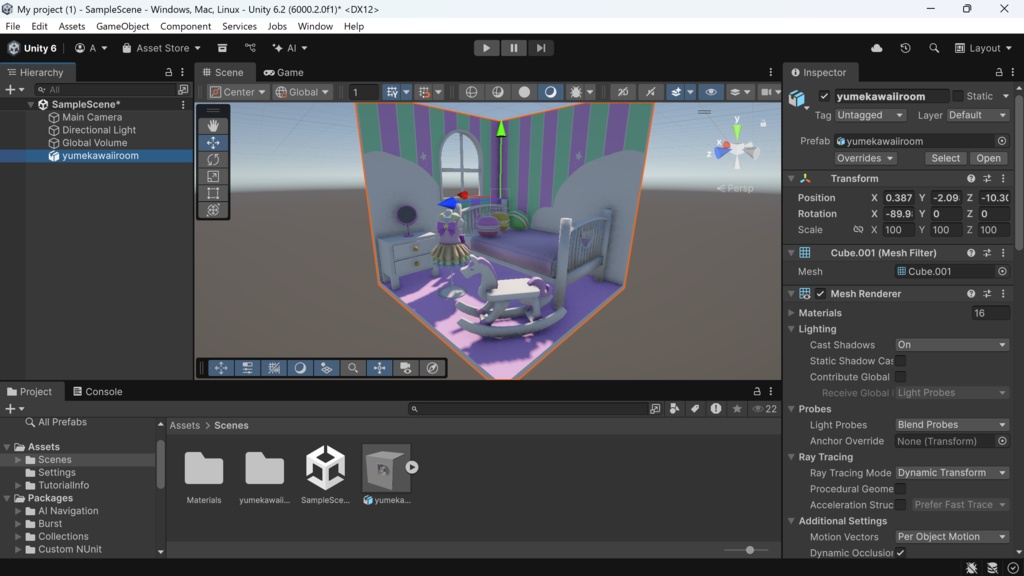Select the Rect tool in scene toolbar
This screenshot has height=576, width=1024.
pyautogui.click(x=212, y=194)
